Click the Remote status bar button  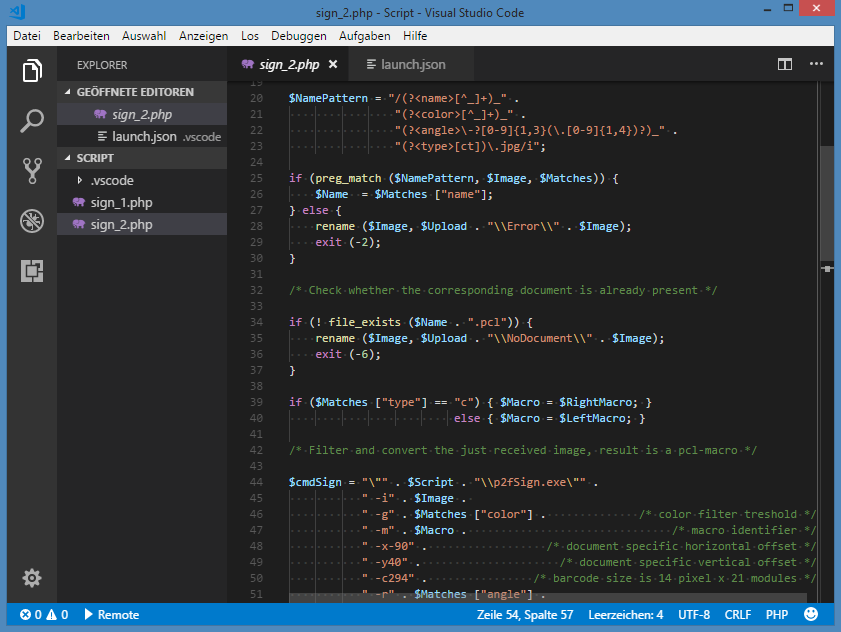[x=111, y=614]
